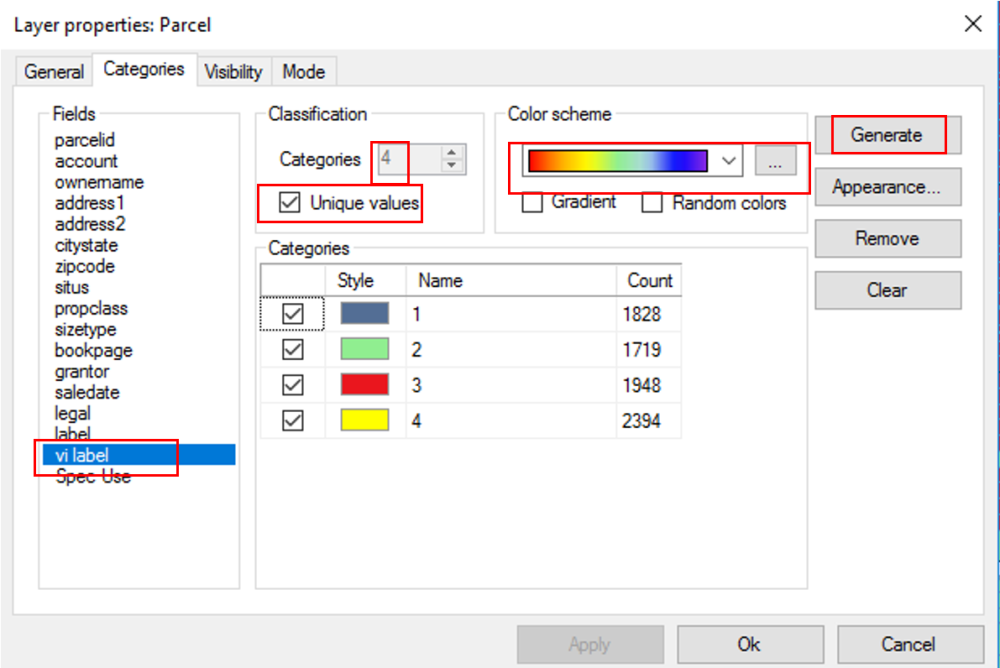Uncheck category 3 in the list
1000x668 pixels.
click(x=292, y=384)
